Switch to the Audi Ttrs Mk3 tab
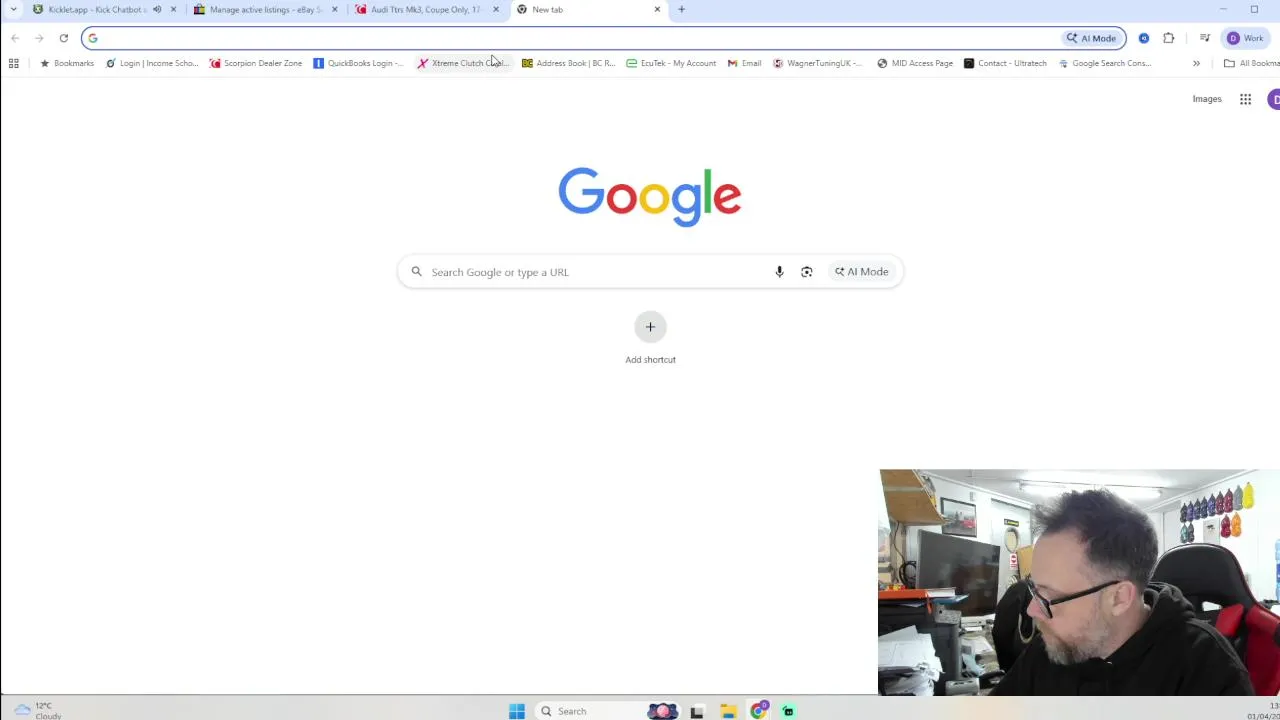 click(x=425, y=10)
